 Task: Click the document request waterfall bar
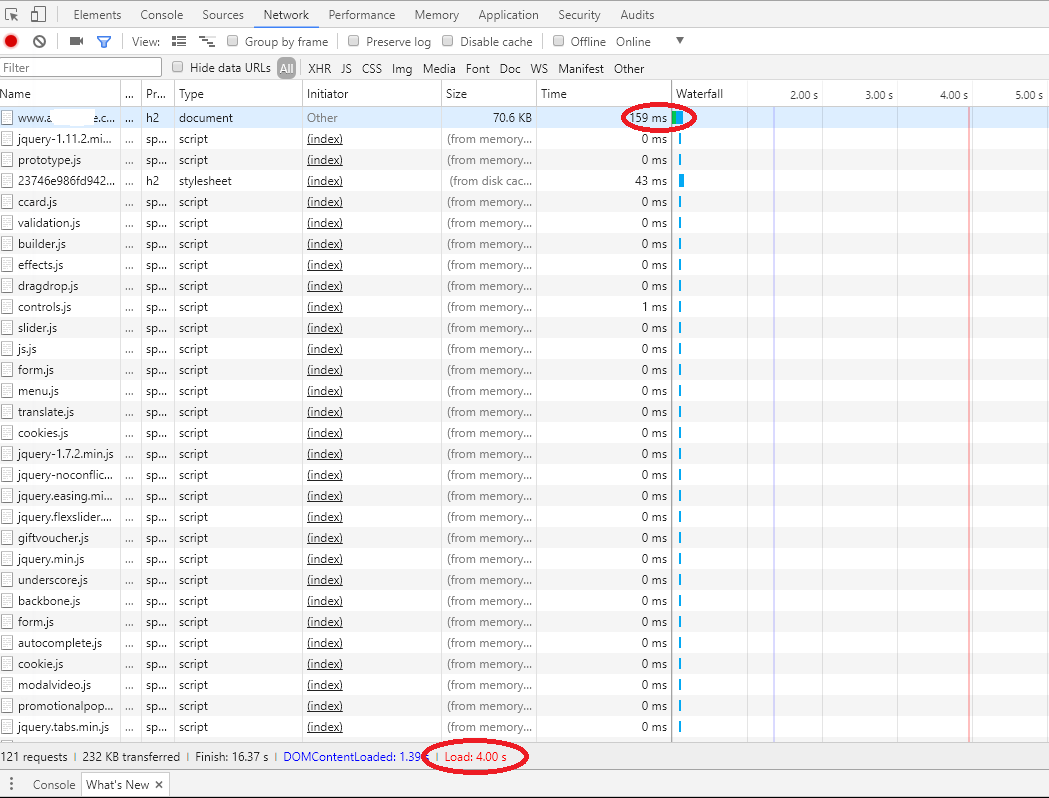pyautogui.click(x=678, y=118)
